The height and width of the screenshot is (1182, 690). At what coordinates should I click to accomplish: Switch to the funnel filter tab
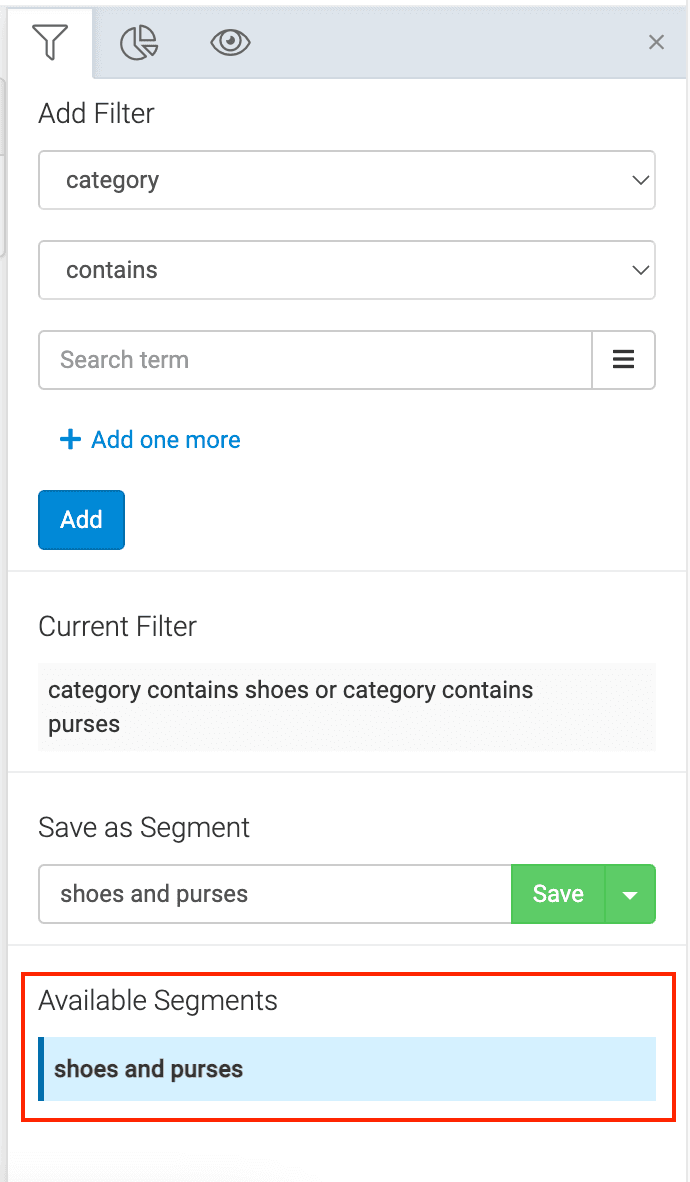49,42
